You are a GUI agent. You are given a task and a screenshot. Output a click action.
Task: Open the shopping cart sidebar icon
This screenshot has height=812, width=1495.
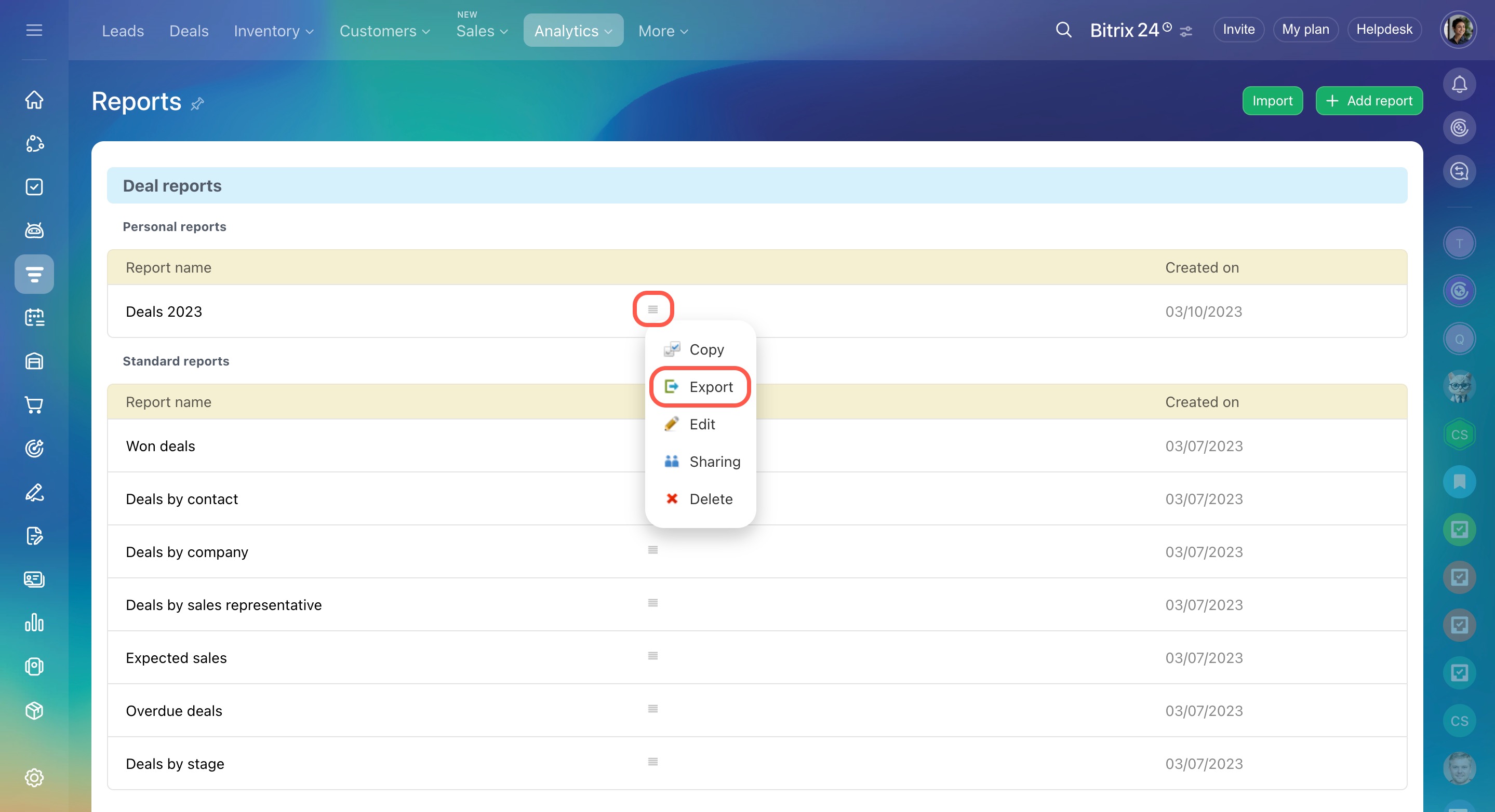[x=34, y=405]
